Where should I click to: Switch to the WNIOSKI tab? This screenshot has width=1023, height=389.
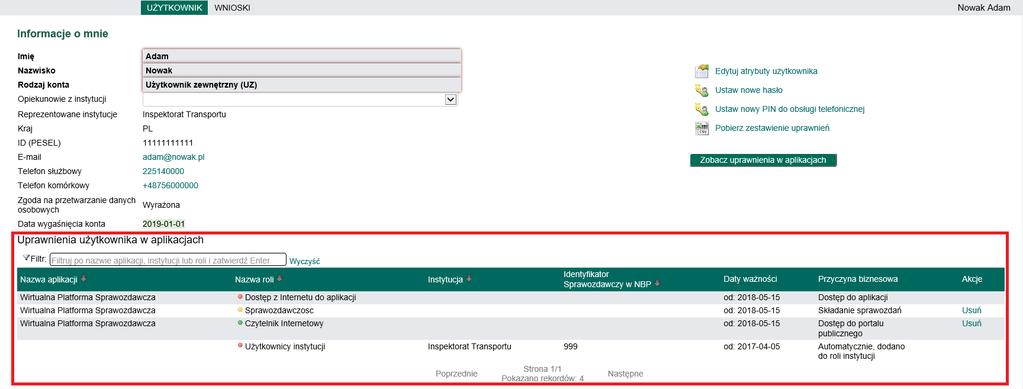click(232, 8)
